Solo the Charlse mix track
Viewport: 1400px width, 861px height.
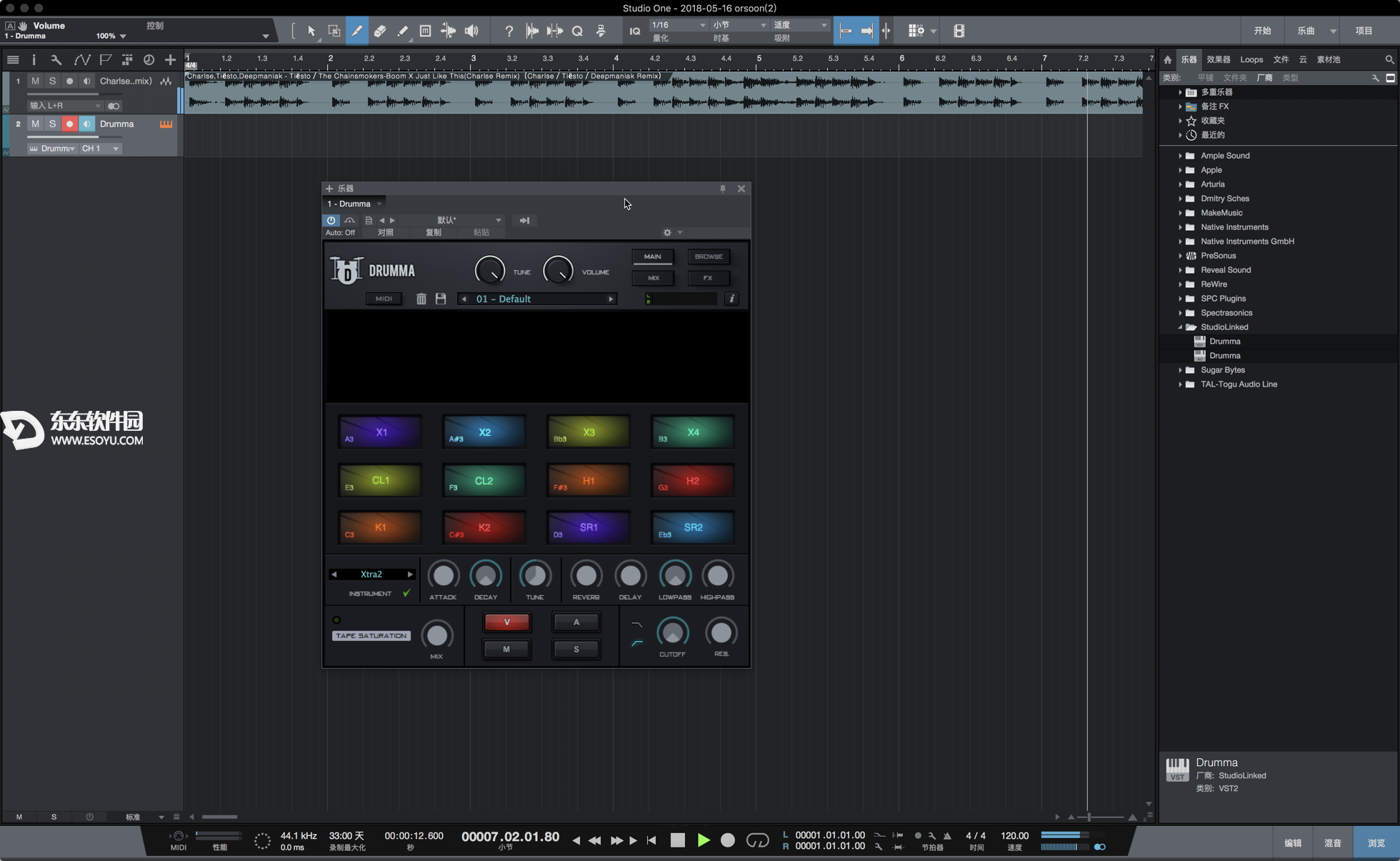pos(52,81)
